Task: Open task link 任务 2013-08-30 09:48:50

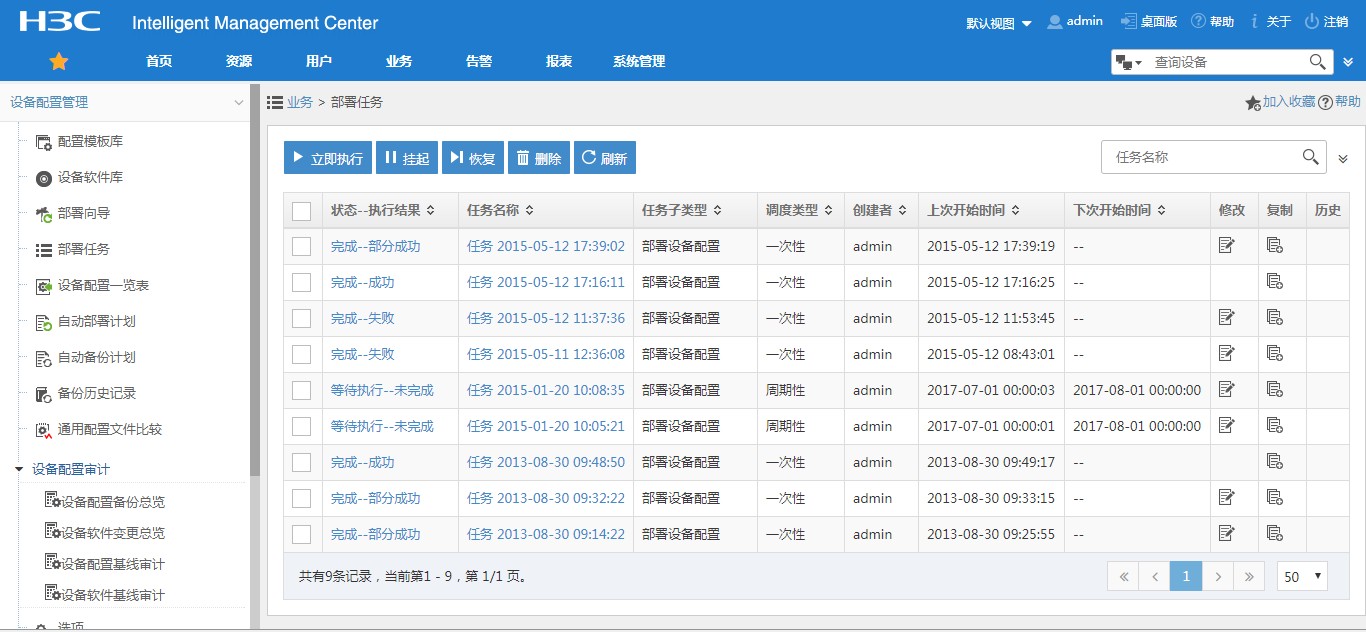Action: [545, 462]
